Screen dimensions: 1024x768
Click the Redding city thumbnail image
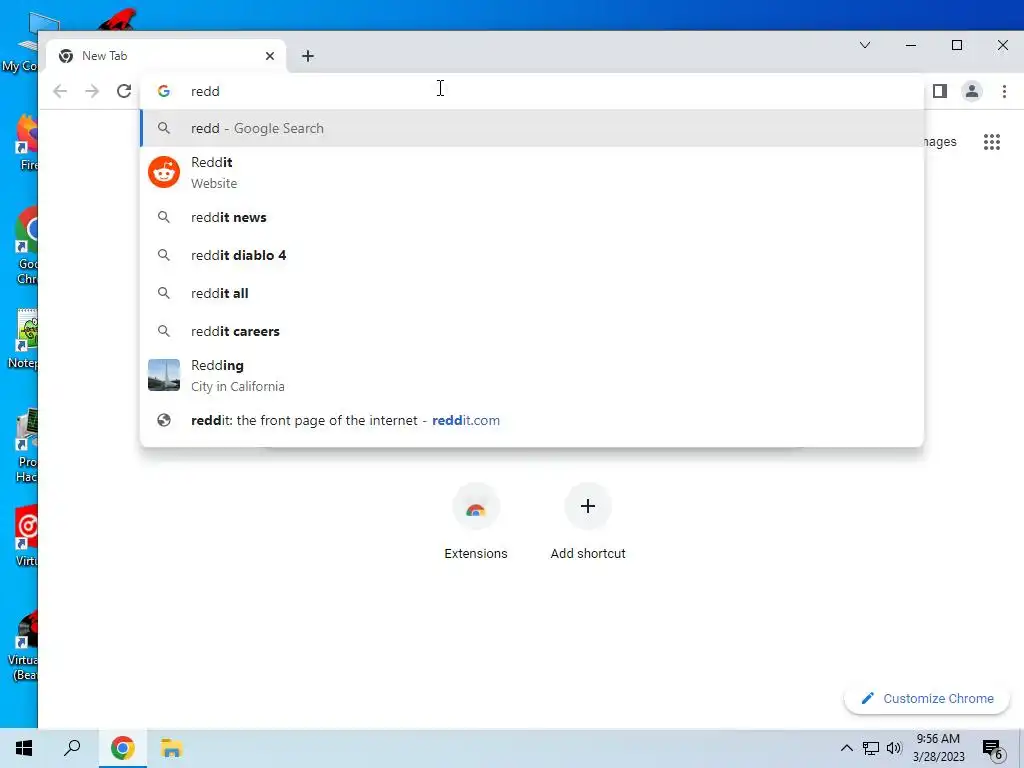click(164, 376)
